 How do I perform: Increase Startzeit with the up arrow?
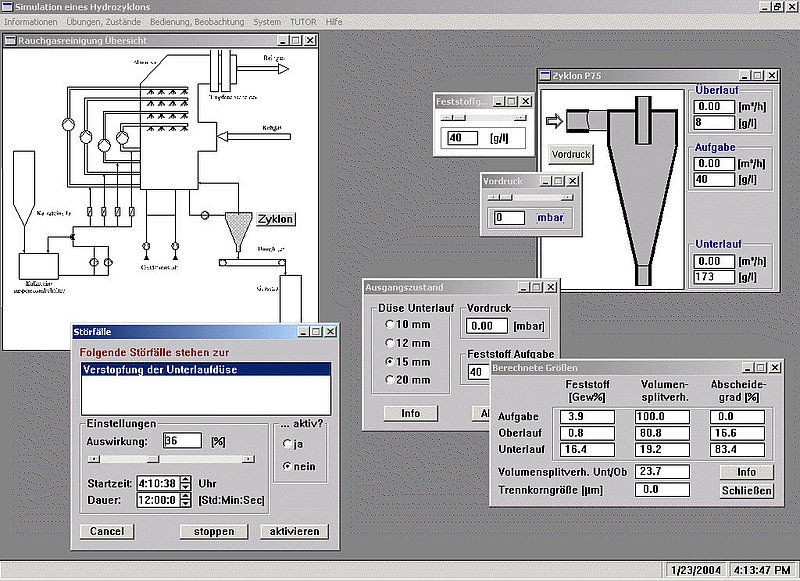[x=186, y=479]
